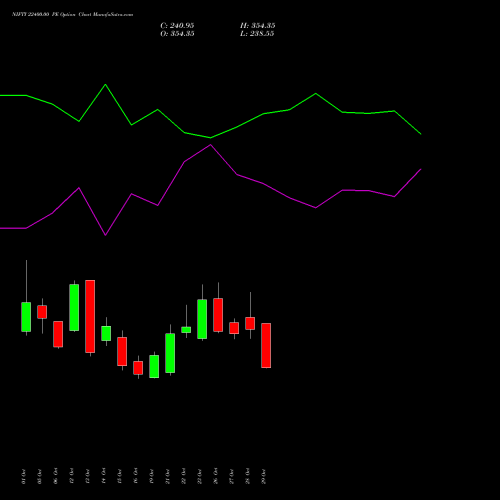Click the low value L: 238.55

click(x=257, y=34)
